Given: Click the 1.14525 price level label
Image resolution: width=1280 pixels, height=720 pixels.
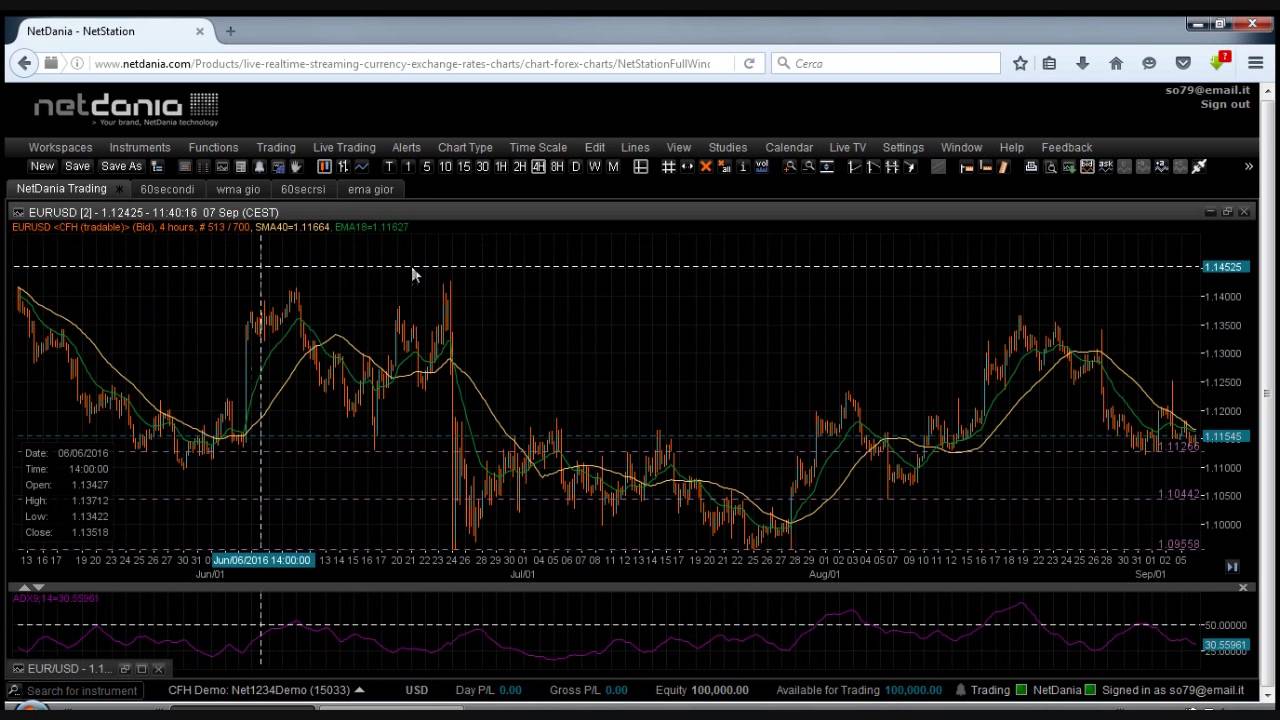Looking at the screenshot, I should pos(1223,267).
